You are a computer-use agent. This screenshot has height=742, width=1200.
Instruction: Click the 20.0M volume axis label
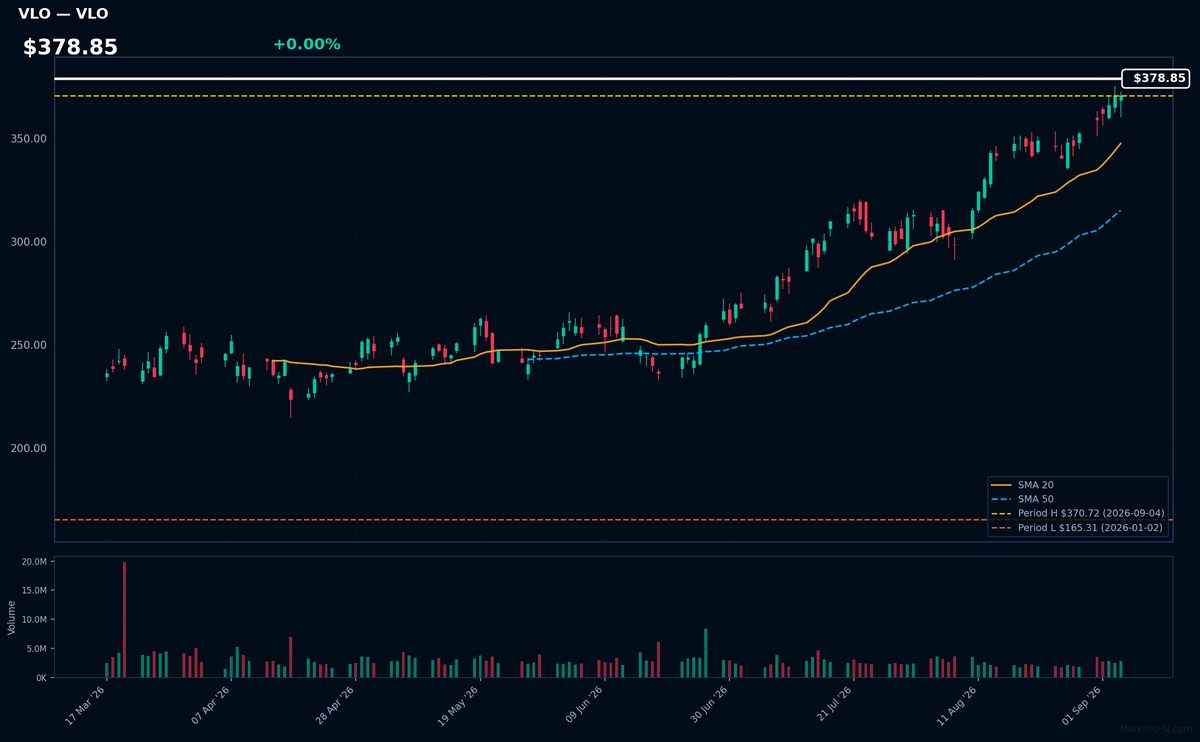pos(34,562)
